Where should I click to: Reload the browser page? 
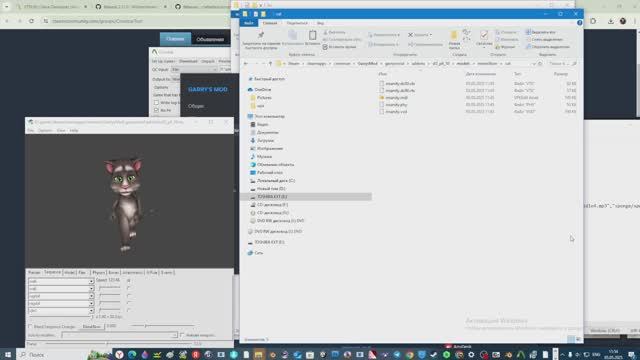31,21
